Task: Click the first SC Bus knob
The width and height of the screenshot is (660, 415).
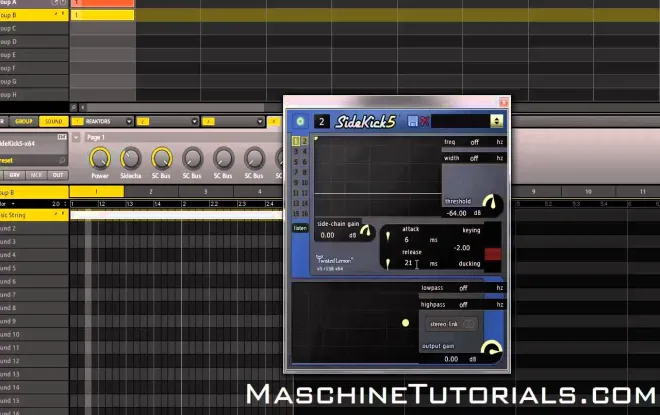Action: pos(162,159)
